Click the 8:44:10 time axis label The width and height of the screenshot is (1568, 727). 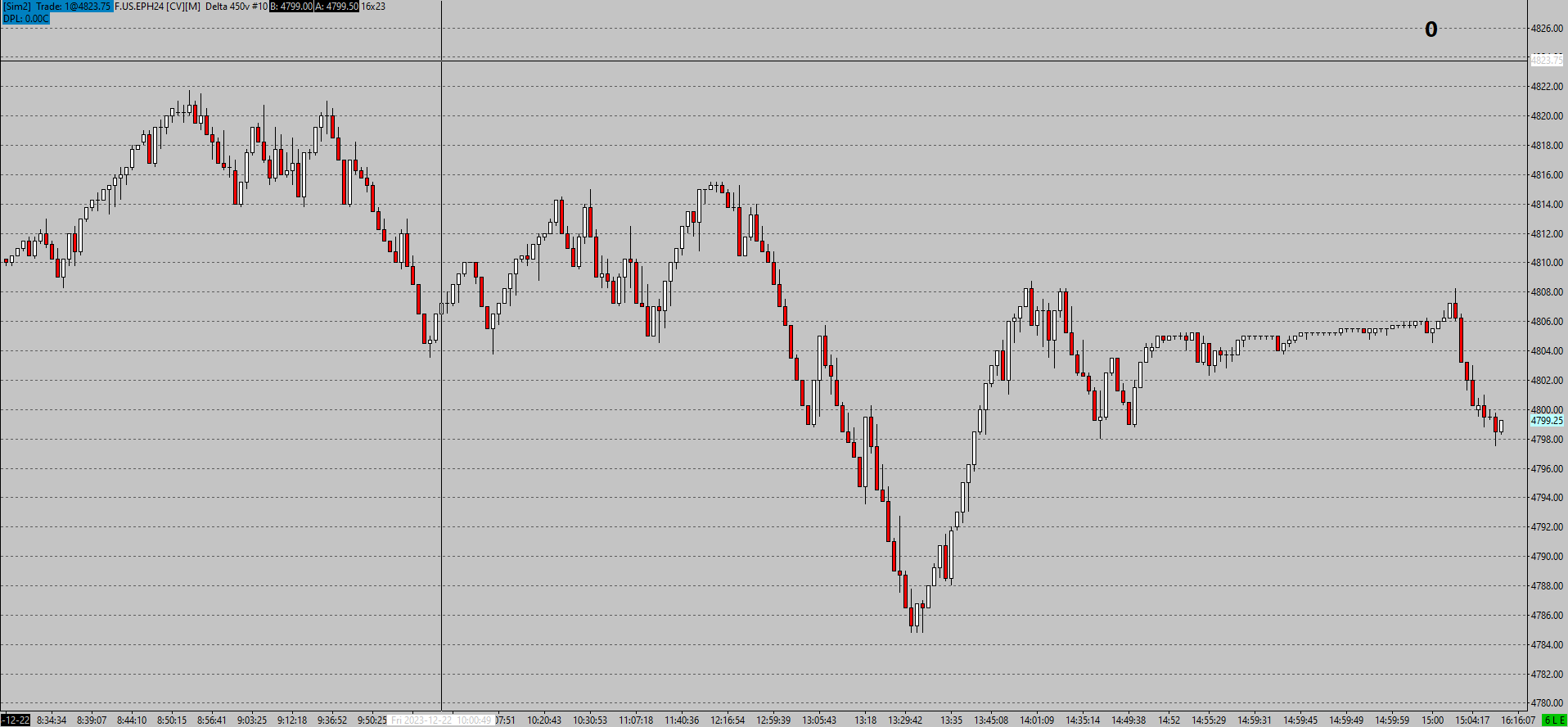pyautogui.click(x=132, y=720)
